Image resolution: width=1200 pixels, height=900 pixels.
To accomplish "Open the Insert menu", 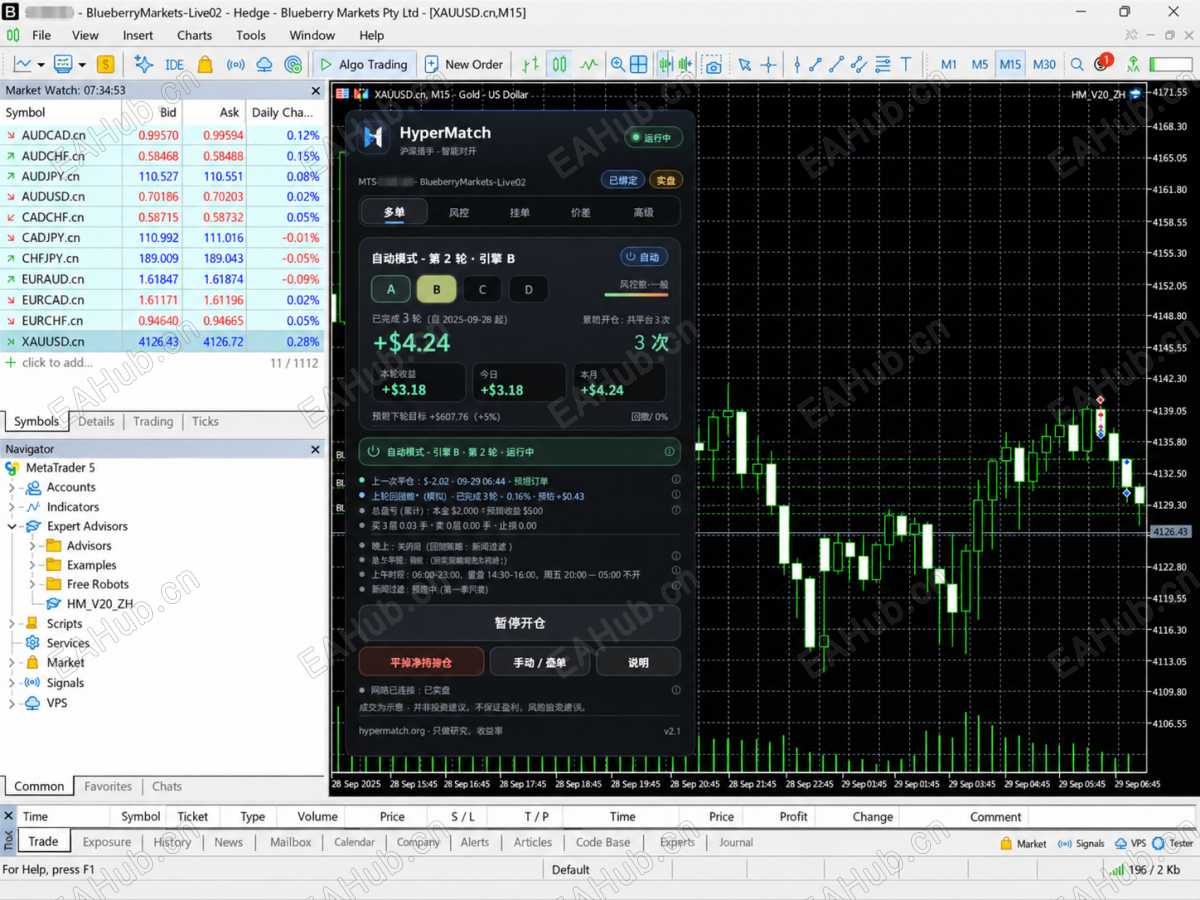I will (x=138, y=35).
